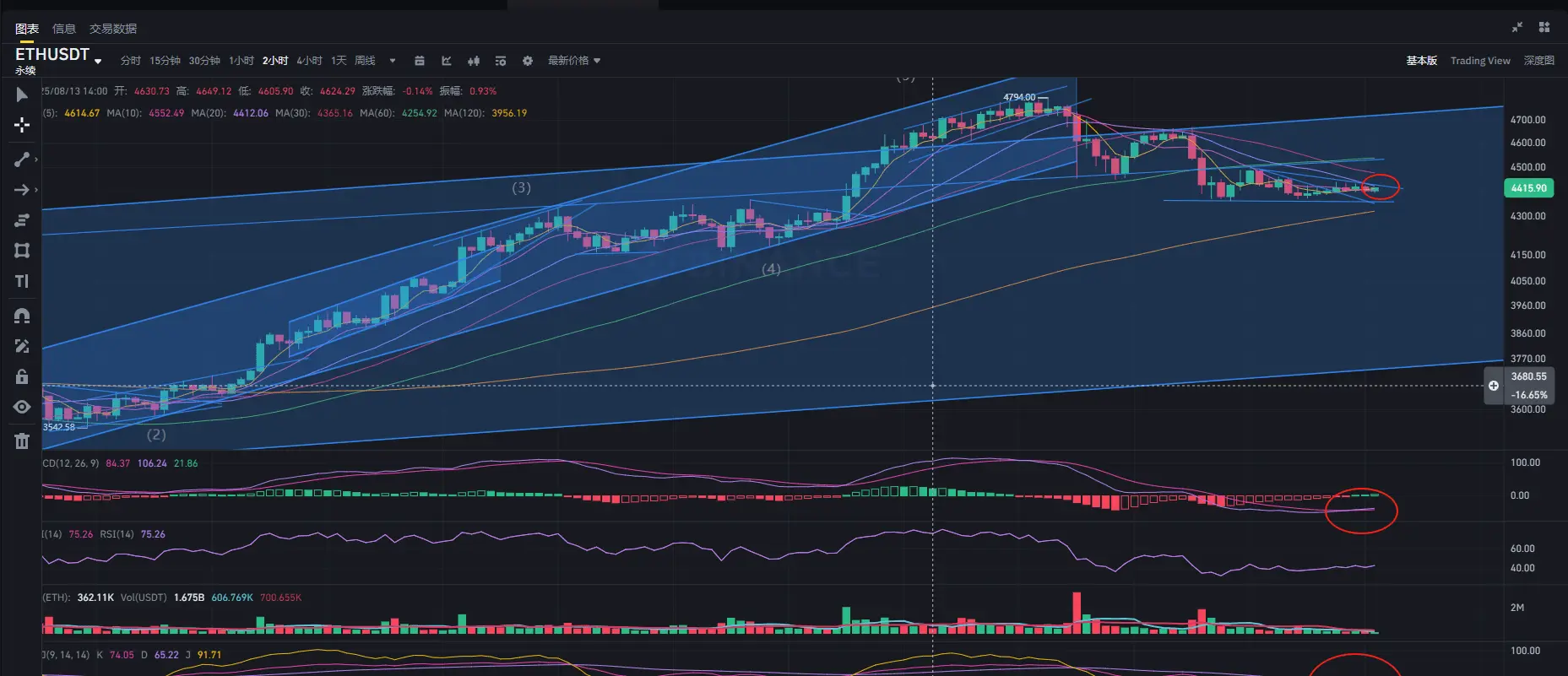Select the 15分钟 interval
1568x676 pixels.
coord(165,61)
